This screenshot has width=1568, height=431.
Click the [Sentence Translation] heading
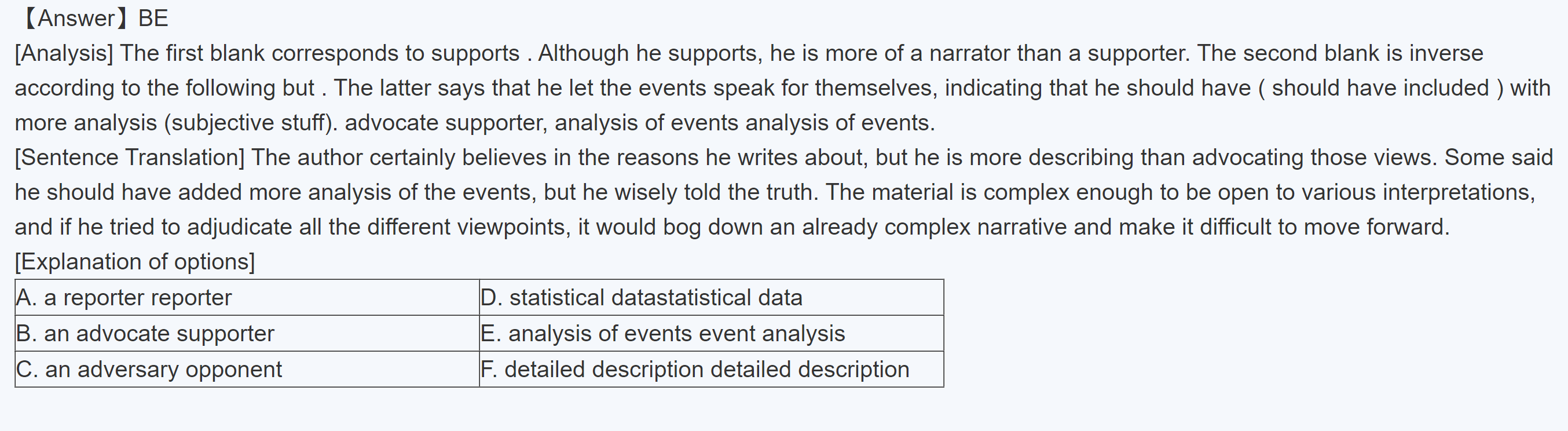click(129, 158)
